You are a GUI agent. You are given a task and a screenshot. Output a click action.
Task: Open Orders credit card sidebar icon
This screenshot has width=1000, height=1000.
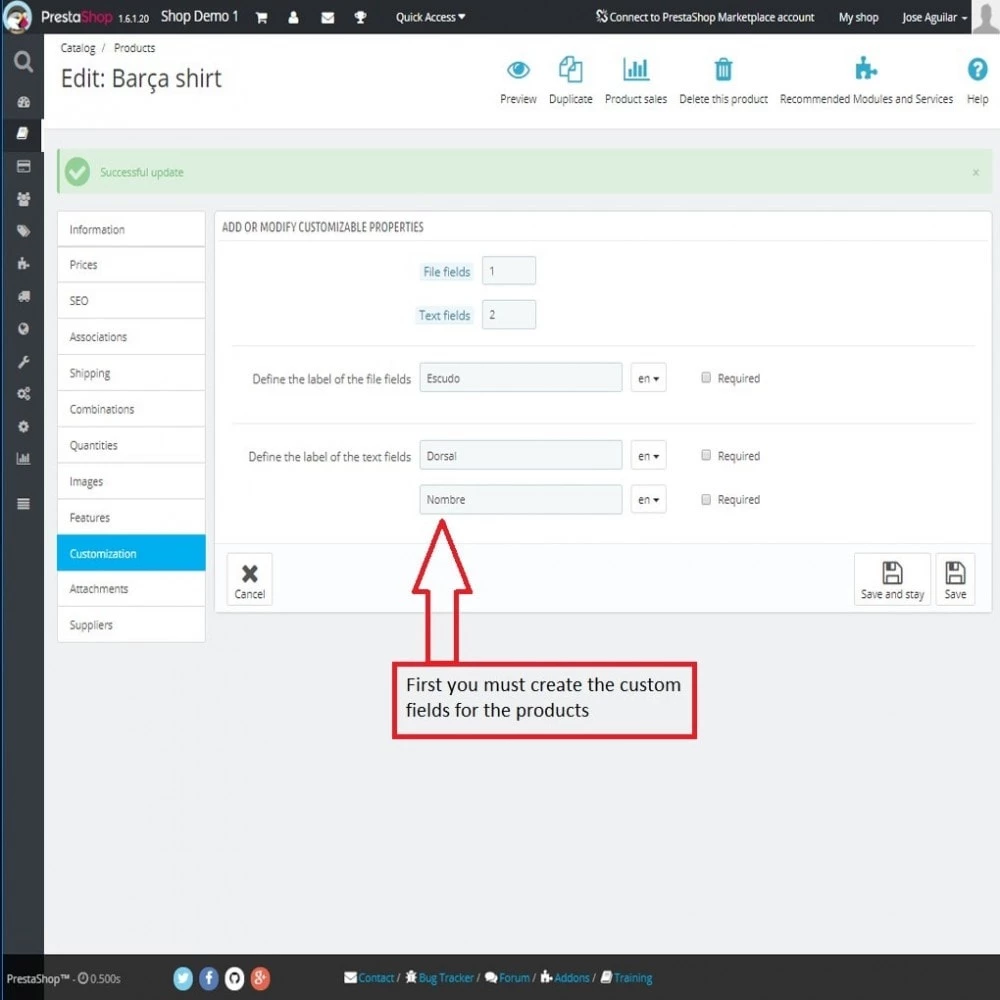pyautogui.click(x=24, y=166)
